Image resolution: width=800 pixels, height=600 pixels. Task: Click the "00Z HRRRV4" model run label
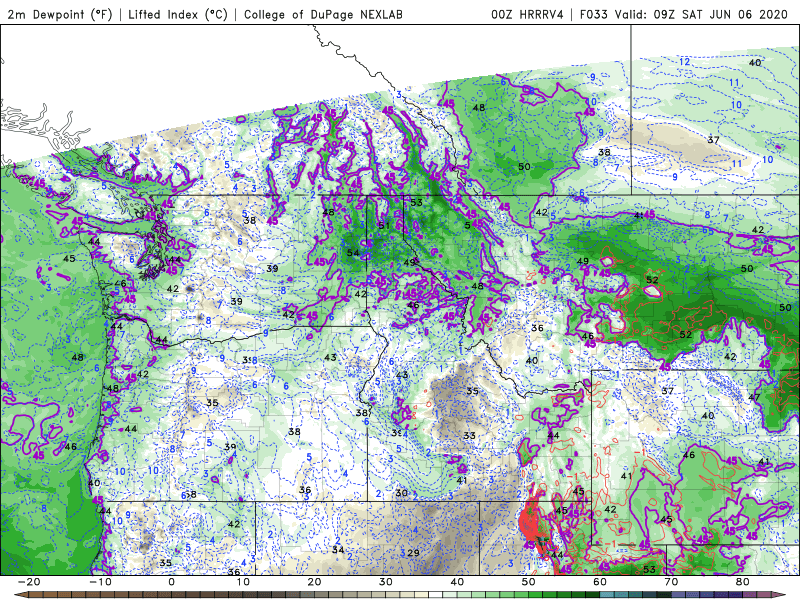pyautogui.click(x=527, y=14)
